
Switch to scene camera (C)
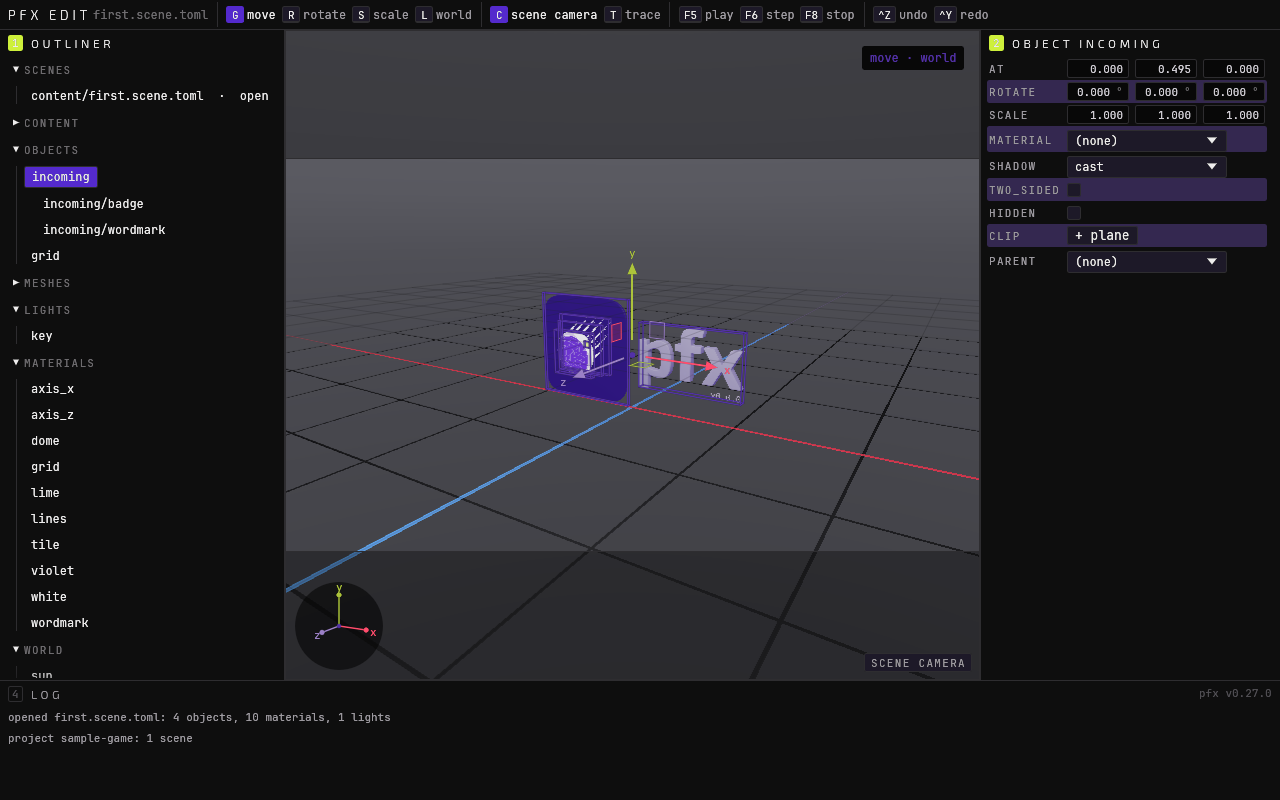pos(543,15)
